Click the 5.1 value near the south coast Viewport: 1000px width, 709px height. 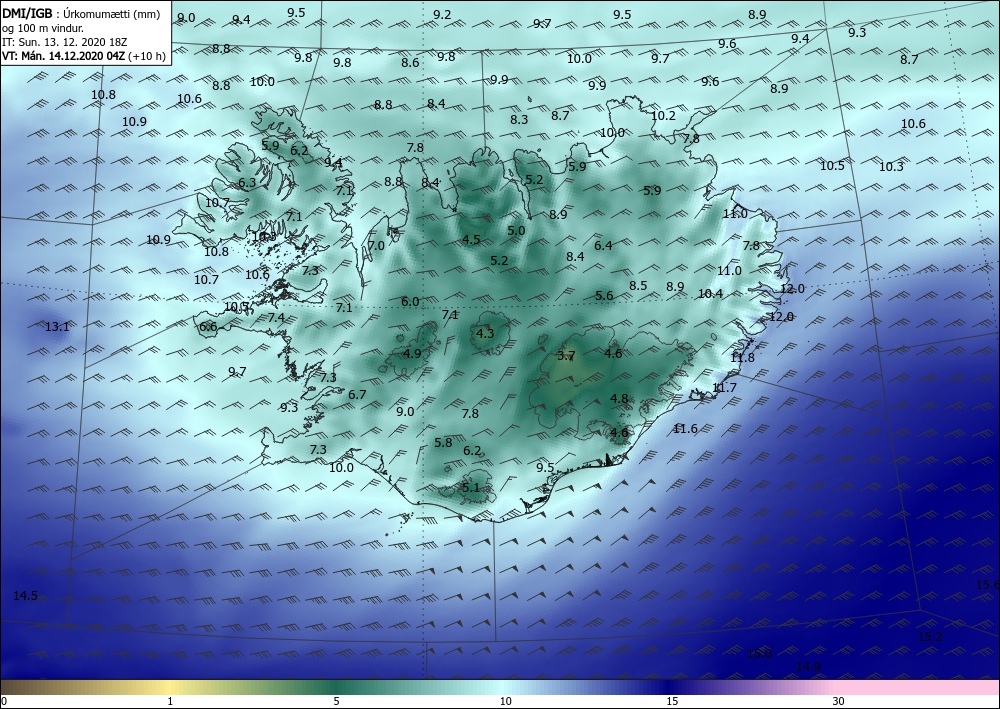470,488
